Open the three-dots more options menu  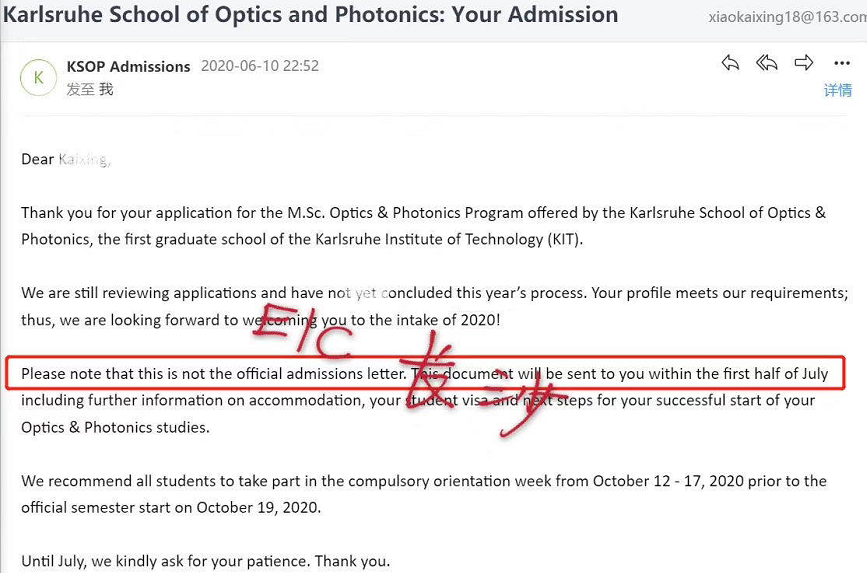(x=842, y=63)
